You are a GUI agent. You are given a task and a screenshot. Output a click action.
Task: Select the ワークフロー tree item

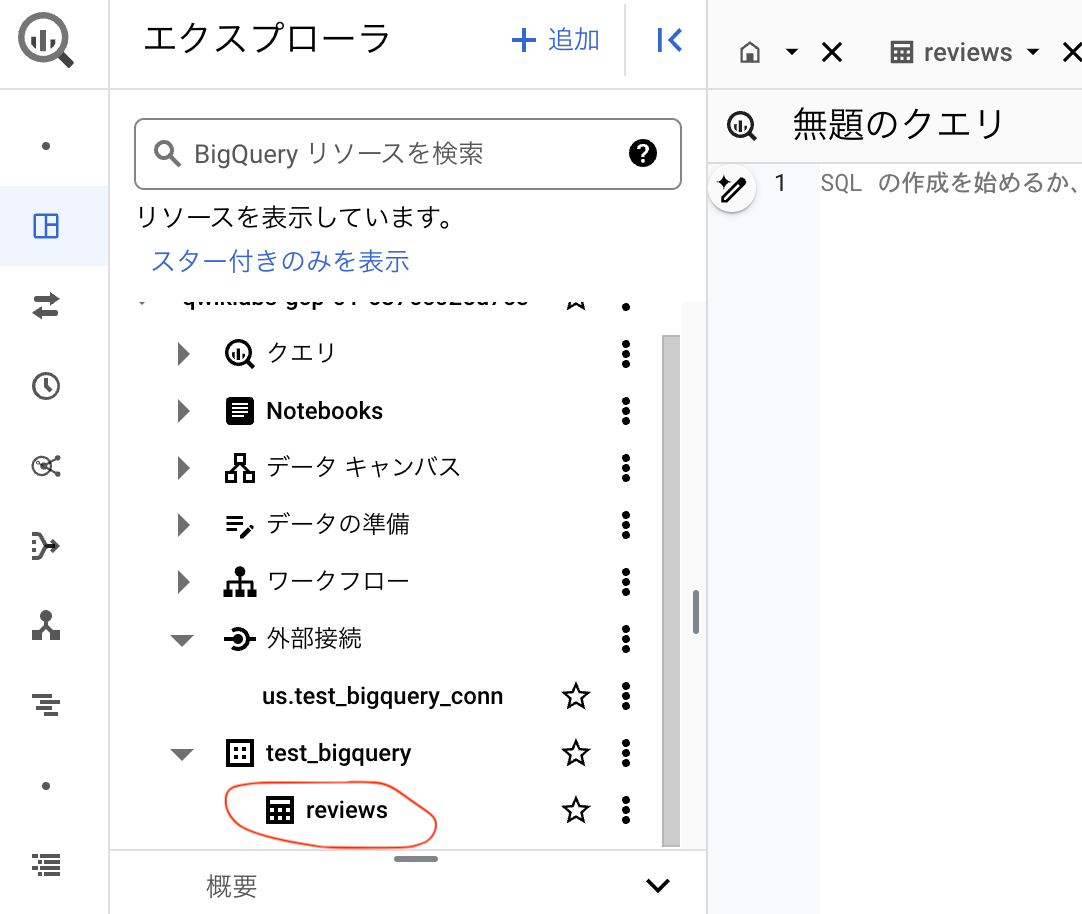click(x=337, y=582)
